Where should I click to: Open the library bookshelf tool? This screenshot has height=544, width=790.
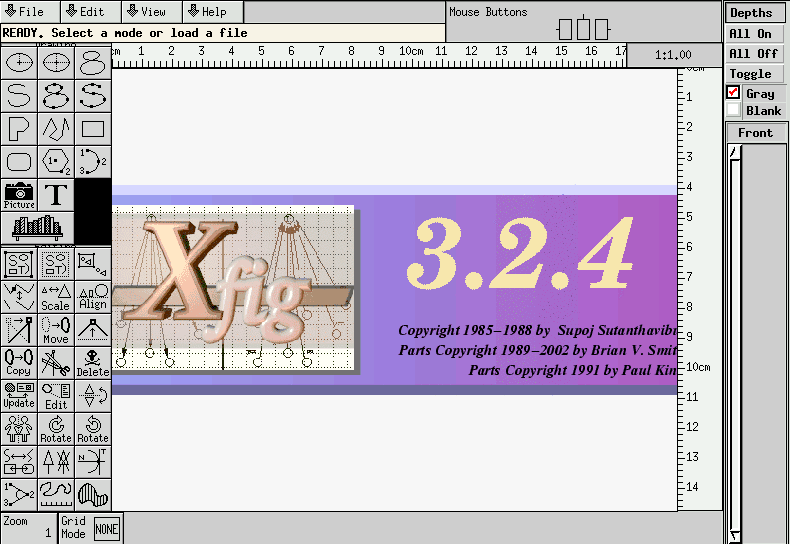click(38, 227)
